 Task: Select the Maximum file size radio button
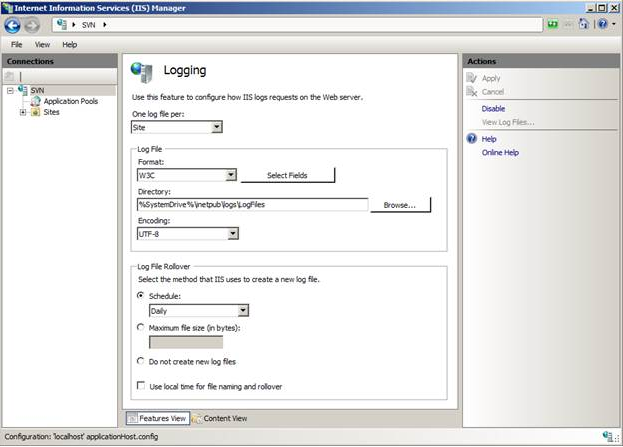[x=140, y=327]
